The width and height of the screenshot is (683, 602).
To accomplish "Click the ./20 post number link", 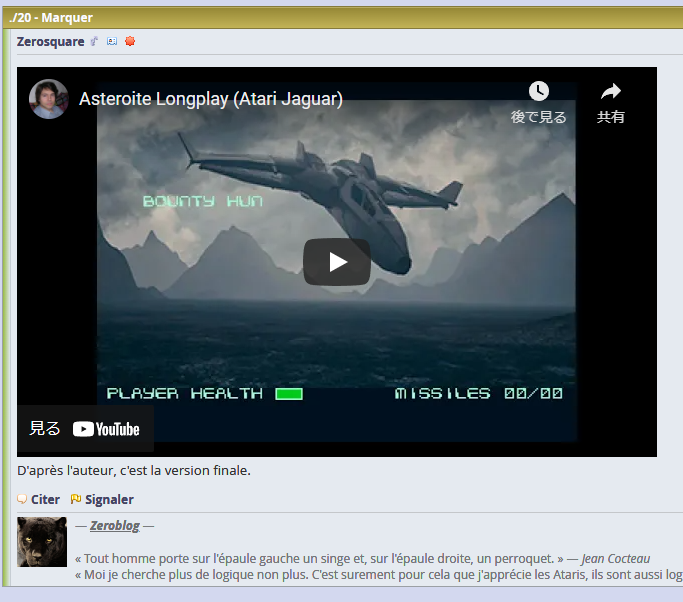I will coord(20,18).
